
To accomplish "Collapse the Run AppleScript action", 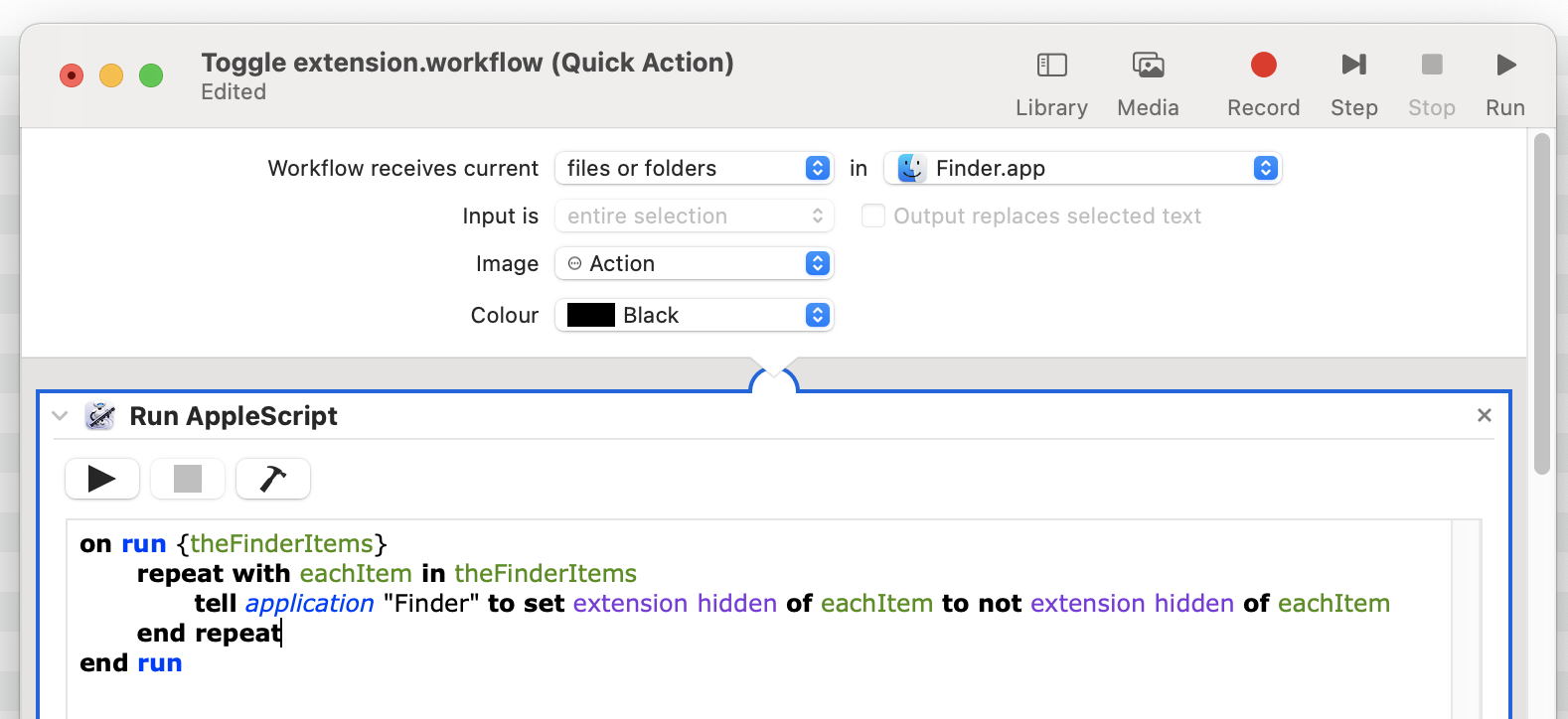I will tap(60, 416).
